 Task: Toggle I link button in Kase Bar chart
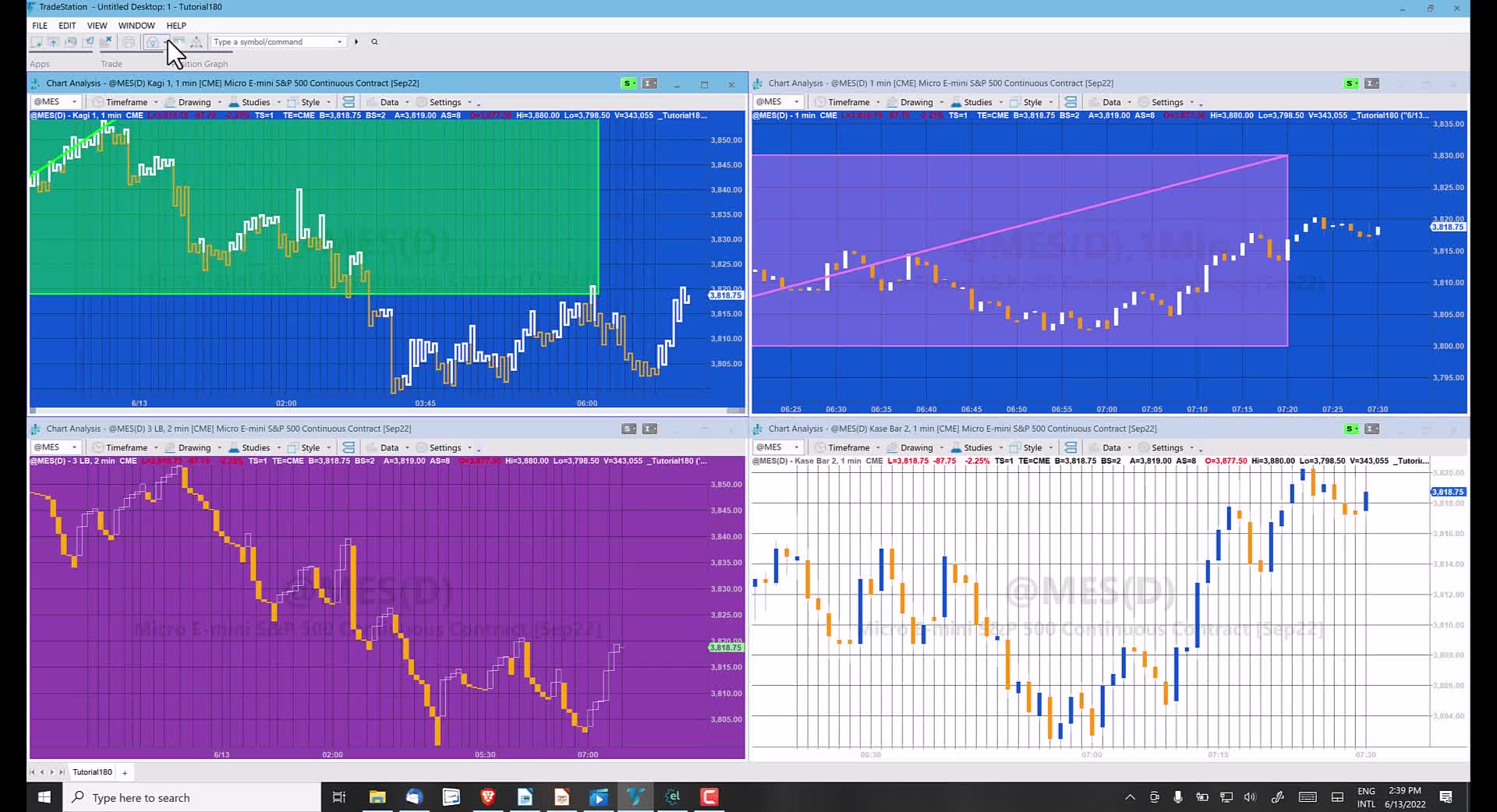(x=1371, y=429)
